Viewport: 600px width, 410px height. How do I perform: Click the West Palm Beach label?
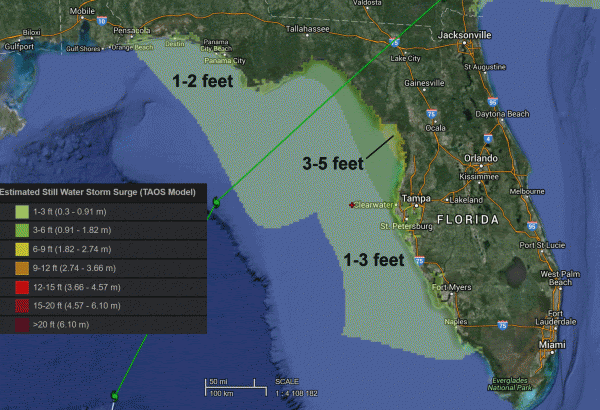pyautogui.click(x=560, y=278)
